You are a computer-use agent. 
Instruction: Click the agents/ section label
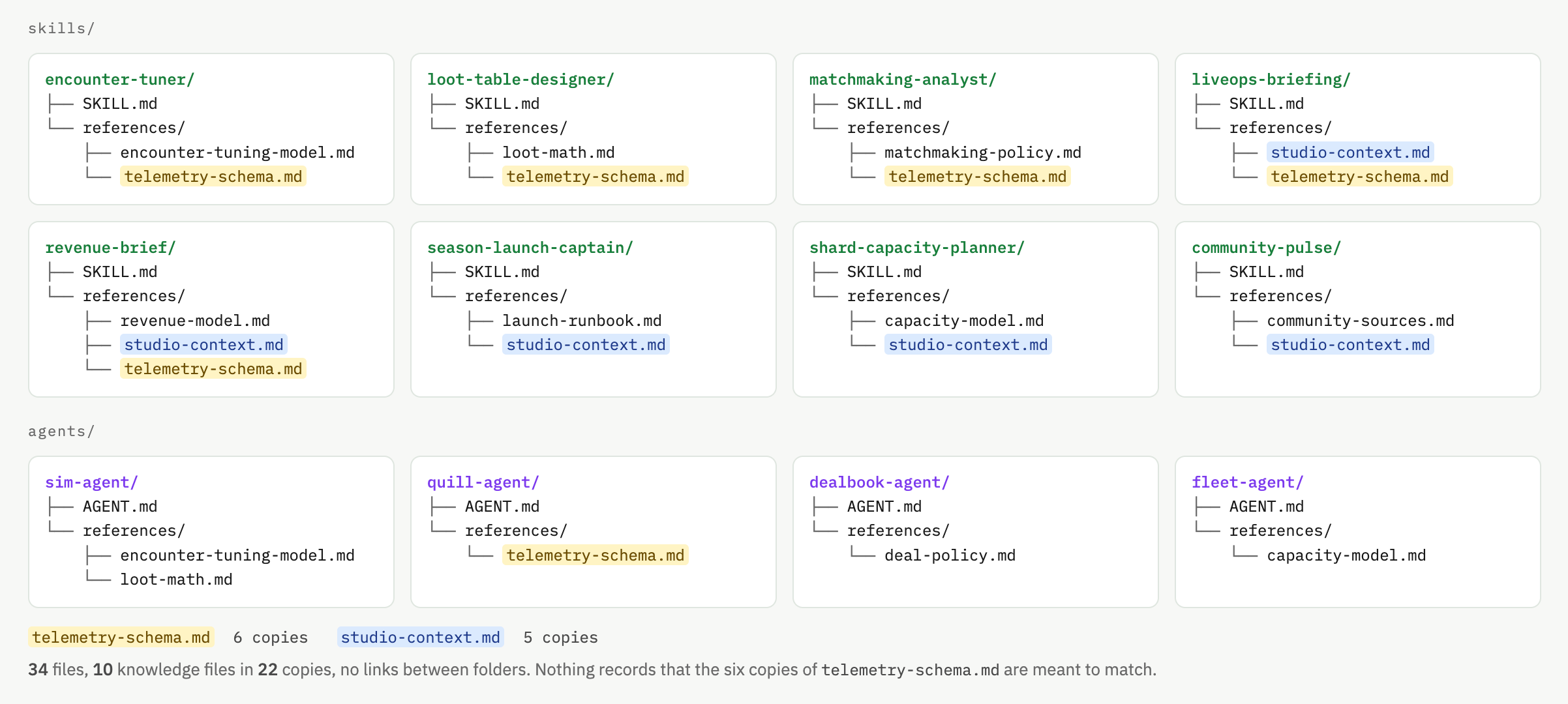coord(61,432)
